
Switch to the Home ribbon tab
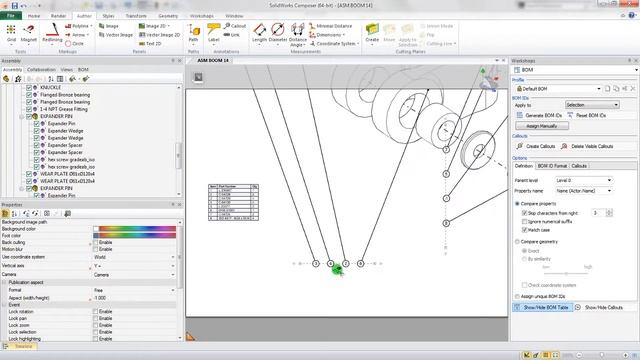click(34, 16)
